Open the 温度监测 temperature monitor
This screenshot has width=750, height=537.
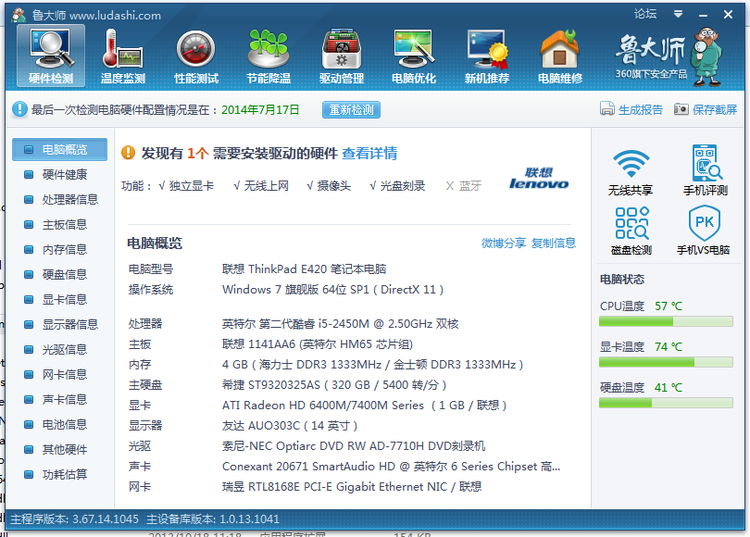(x=123, y=55)
